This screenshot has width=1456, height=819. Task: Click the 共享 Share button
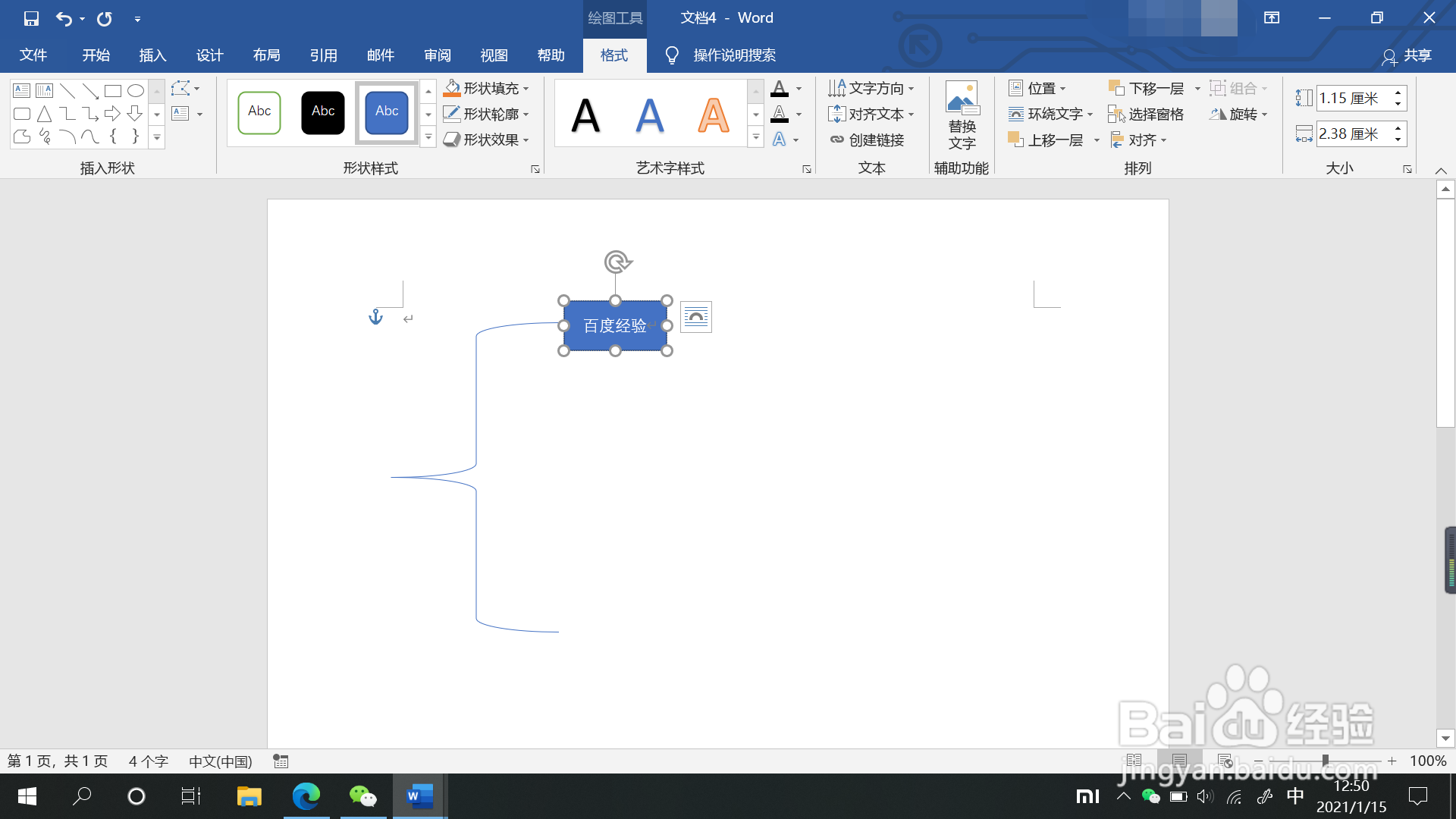(1407, 55)
